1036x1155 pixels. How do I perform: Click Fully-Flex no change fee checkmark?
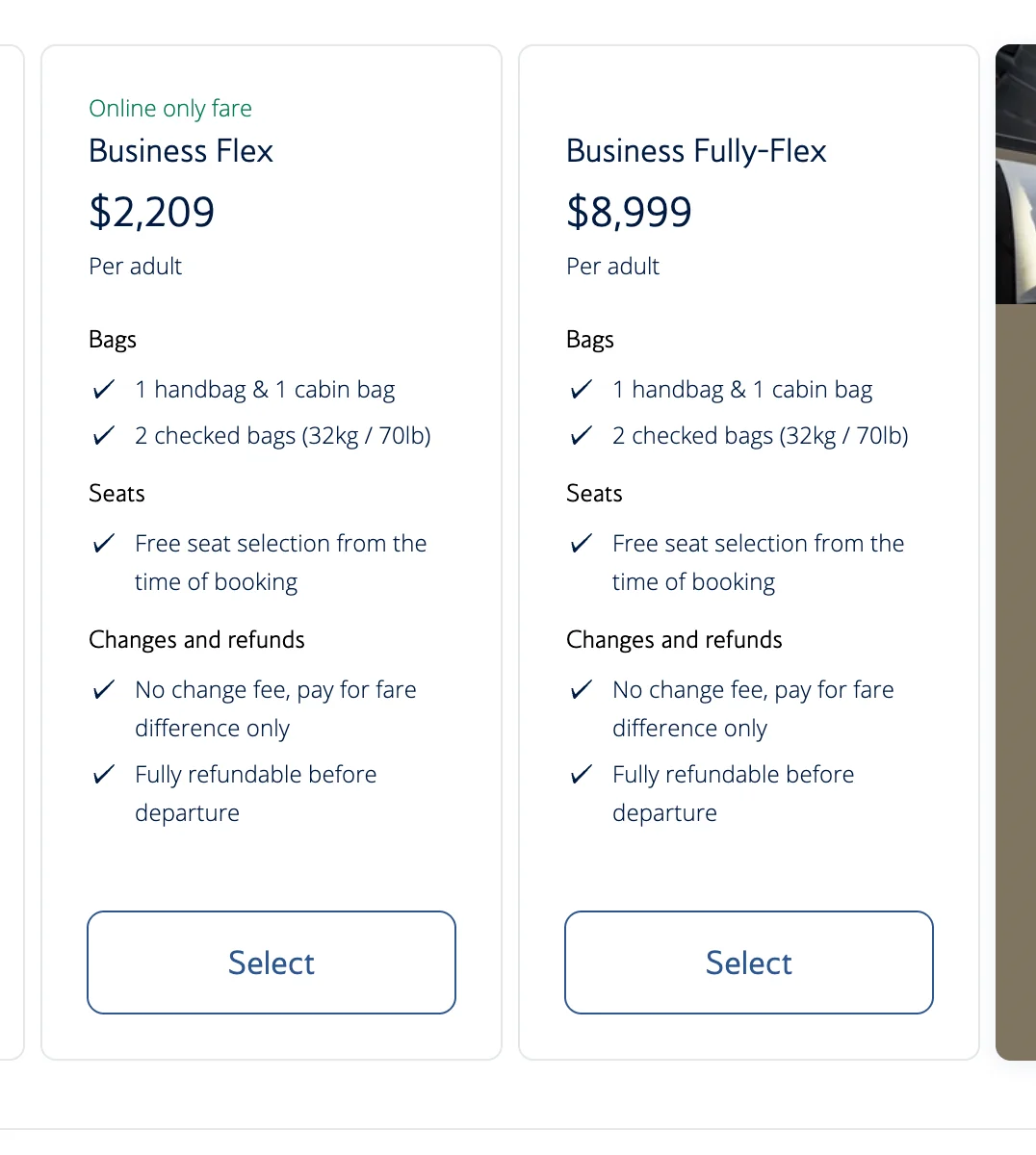[x=582, y=690]
